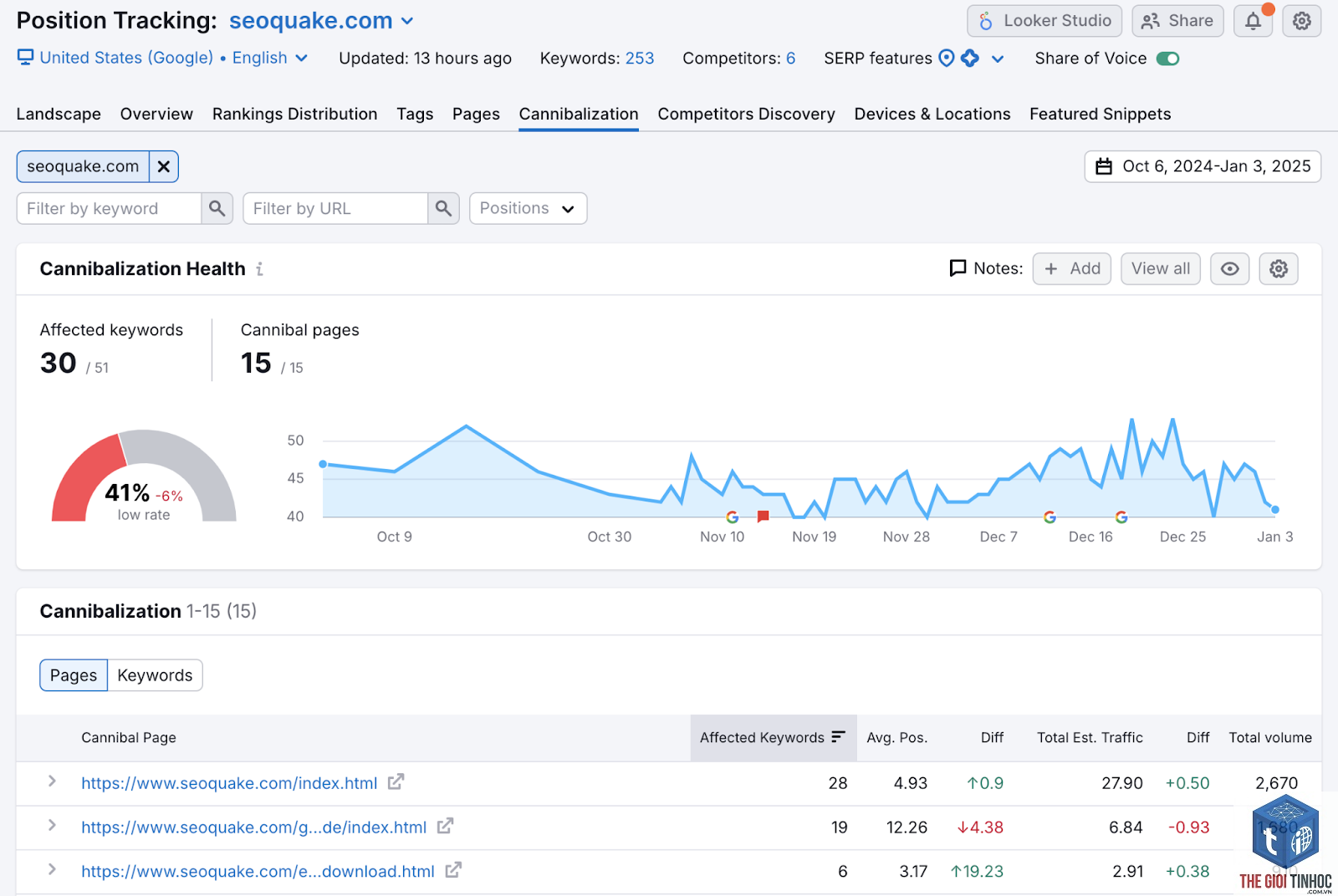Switch to the Overview tab
Viewport: 1338px width, 896px height.
156,114
